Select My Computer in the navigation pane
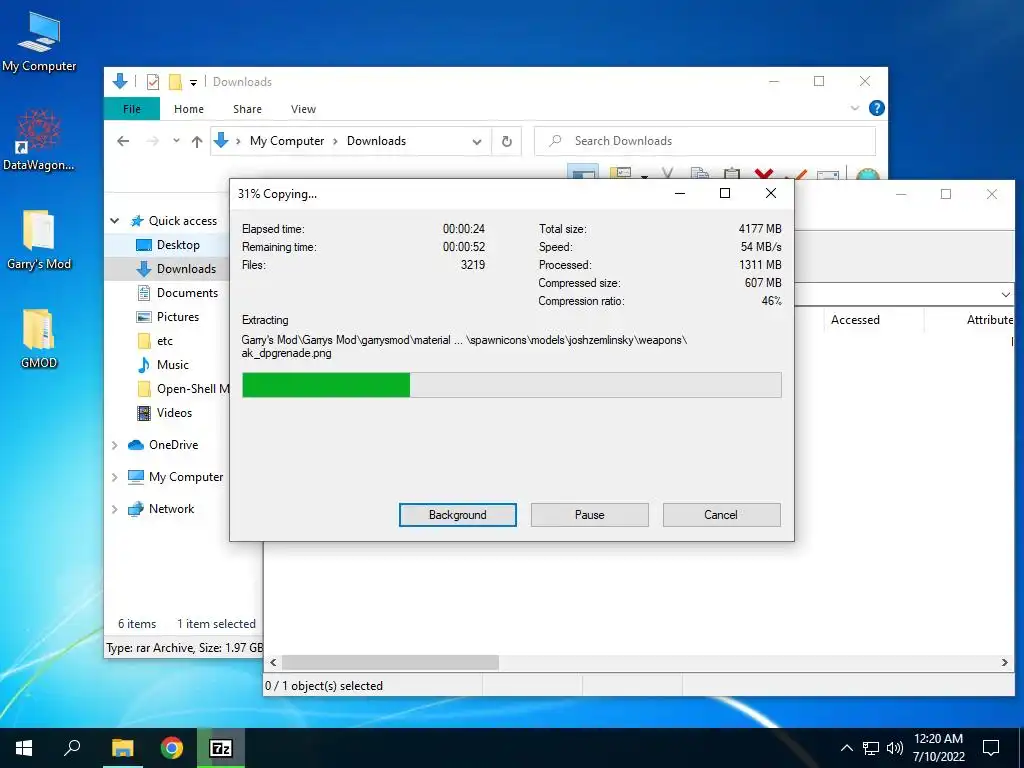The width and height of the screenshot is (1024, 768). coord(175,477)
